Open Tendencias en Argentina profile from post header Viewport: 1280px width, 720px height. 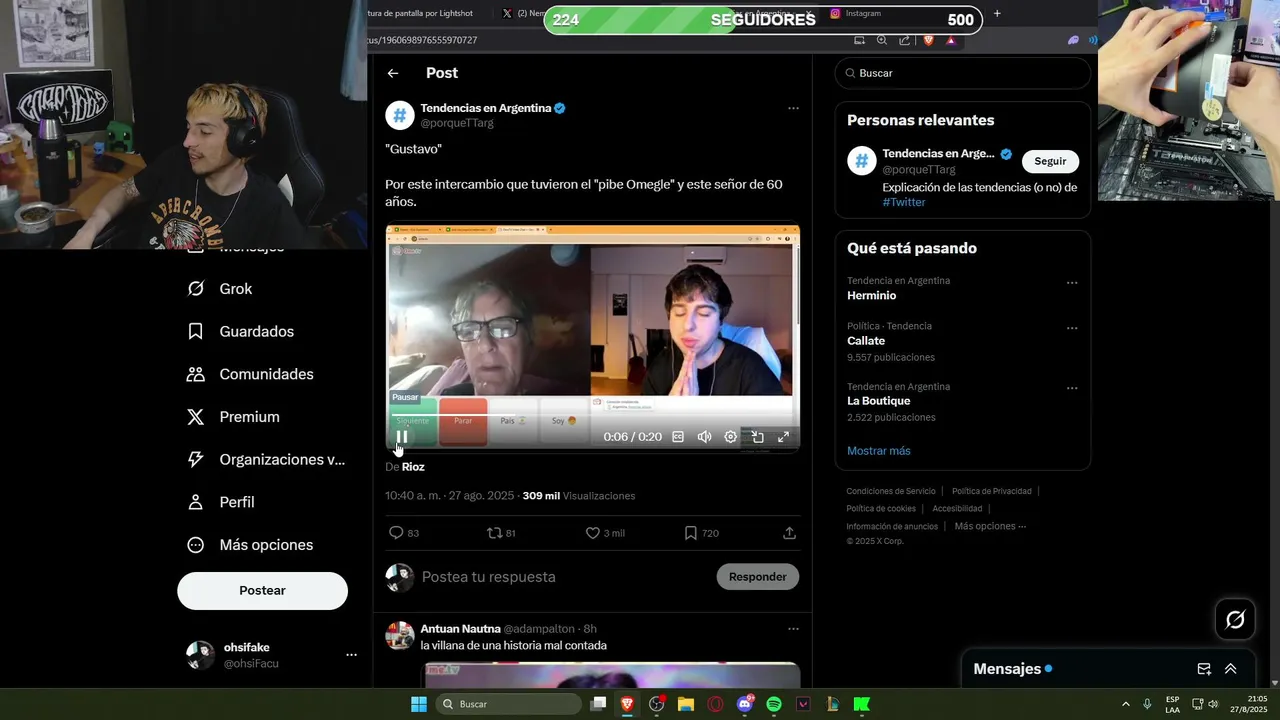point(486,108)
